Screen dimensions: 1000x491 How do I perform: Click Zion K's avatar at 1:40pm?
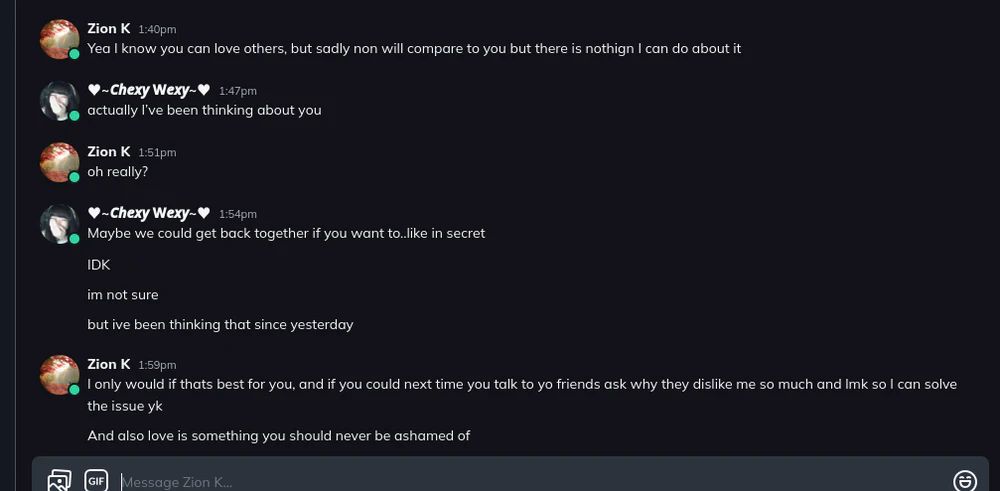click(x=59, y=39)
